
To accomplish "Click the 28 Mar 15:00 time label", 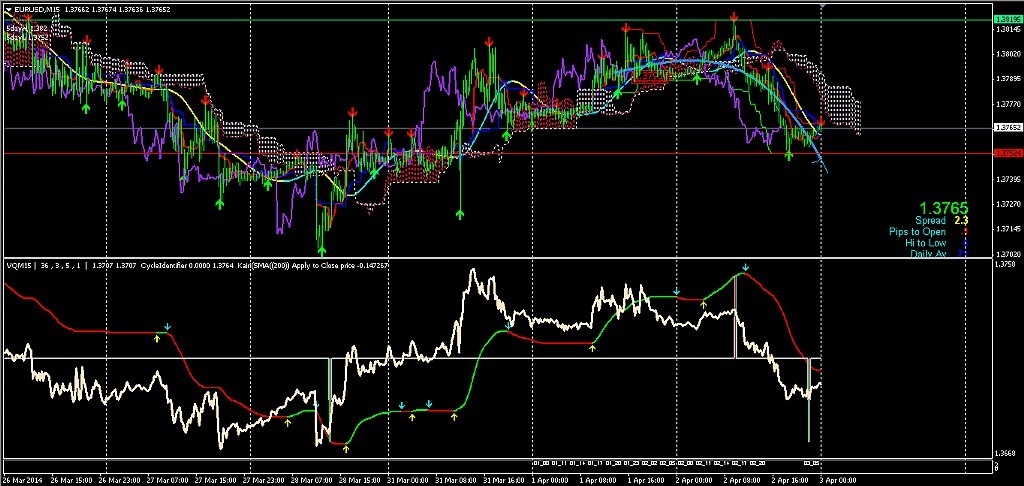I will [x=359, y=480].
